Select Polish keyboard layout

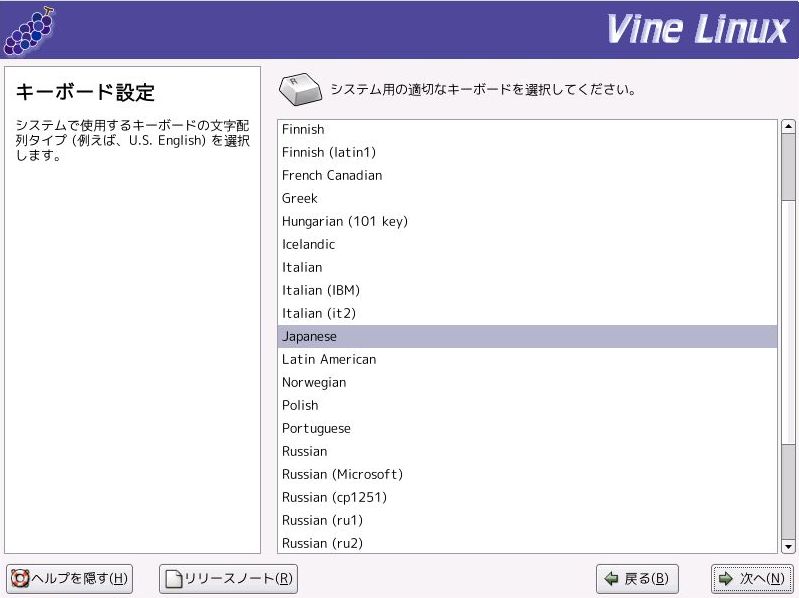click(x=527, y=405)
